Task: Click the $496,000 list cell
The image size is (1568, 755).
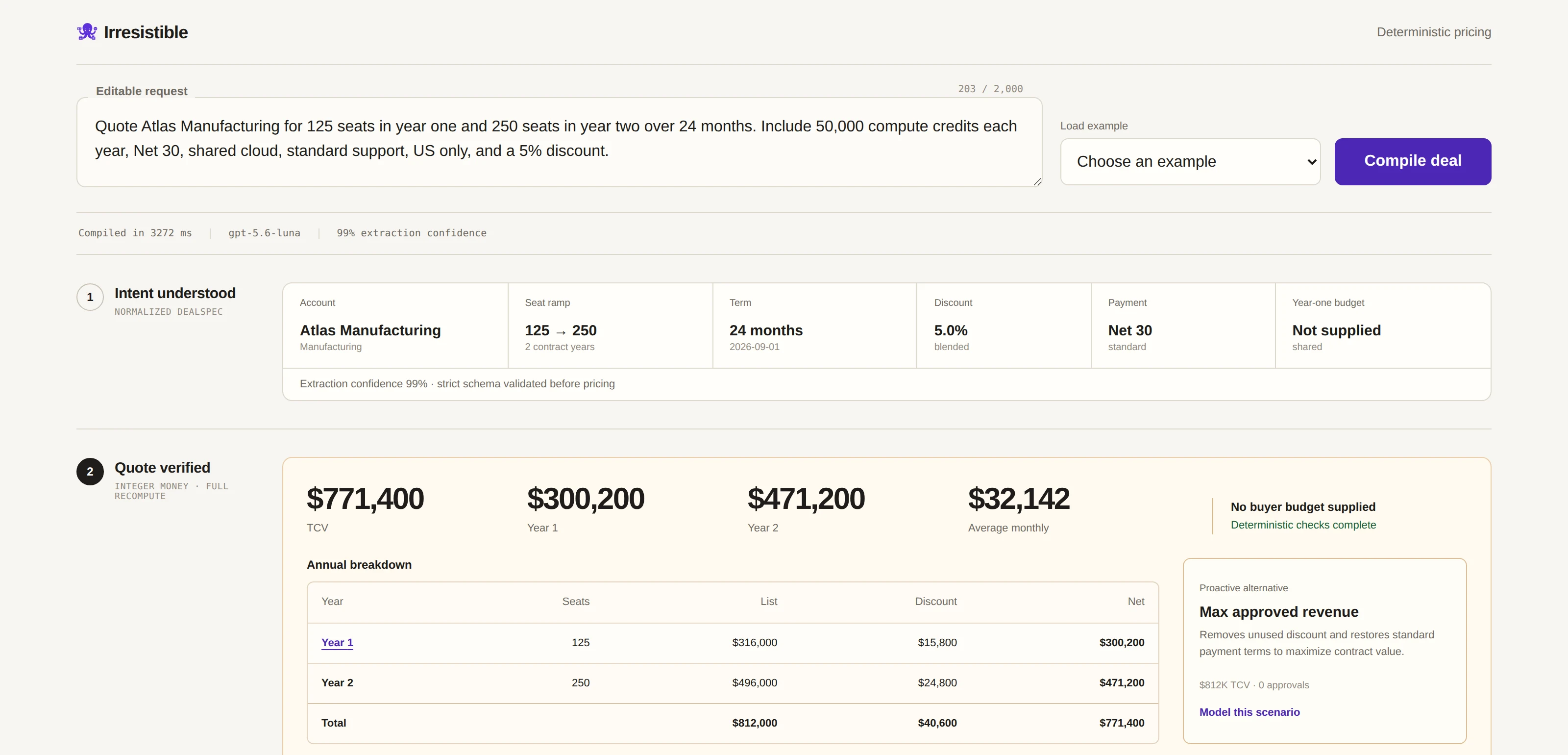Action: point(754,682)
